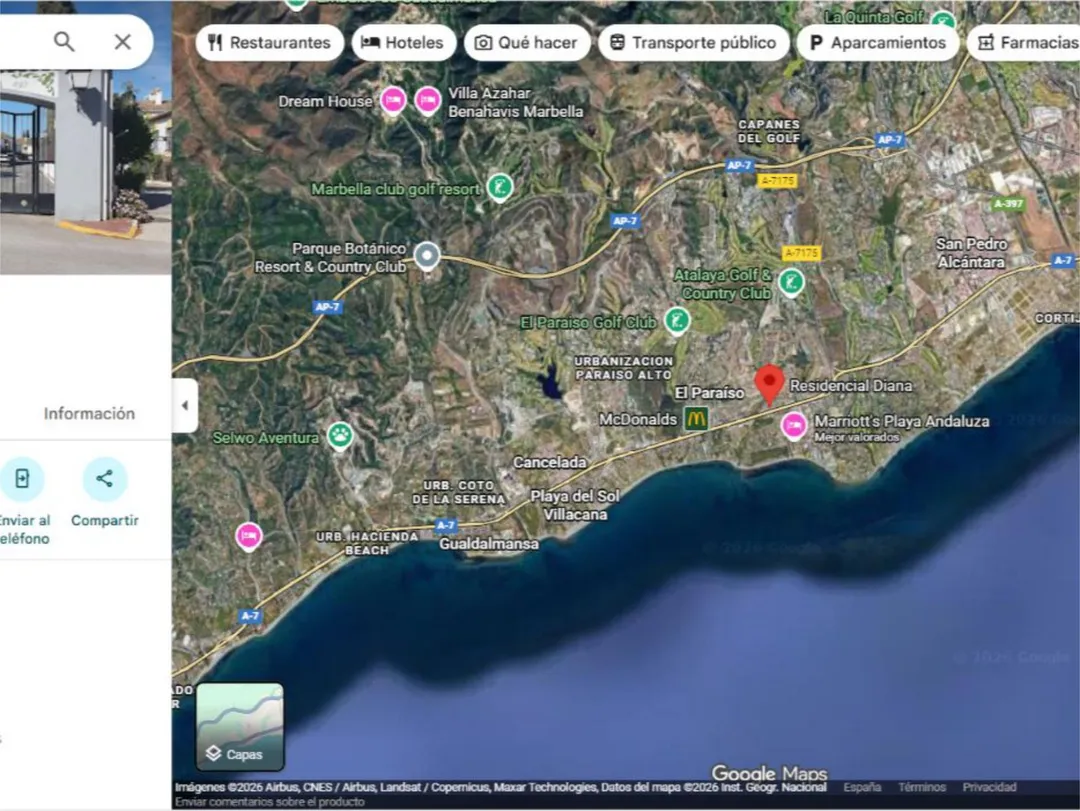Click the Selwo Aventura paw marker
The width and height of the screenshot is (1080, 811).
340,436
